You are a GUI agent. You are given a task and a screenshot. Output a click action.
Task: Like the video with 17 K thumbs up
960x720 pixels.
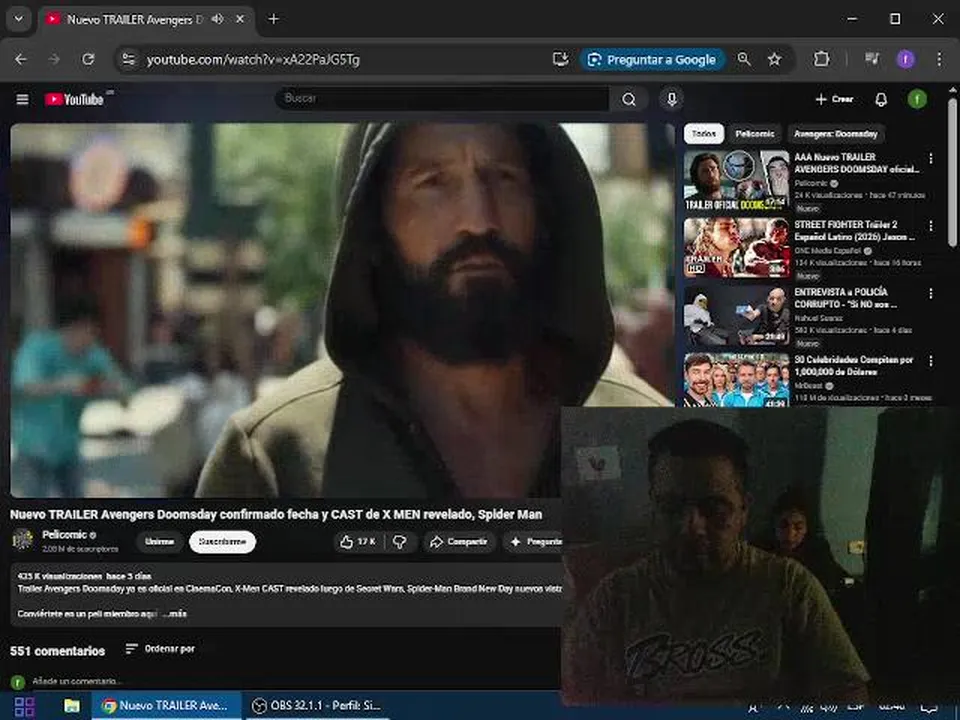point(358,542)
